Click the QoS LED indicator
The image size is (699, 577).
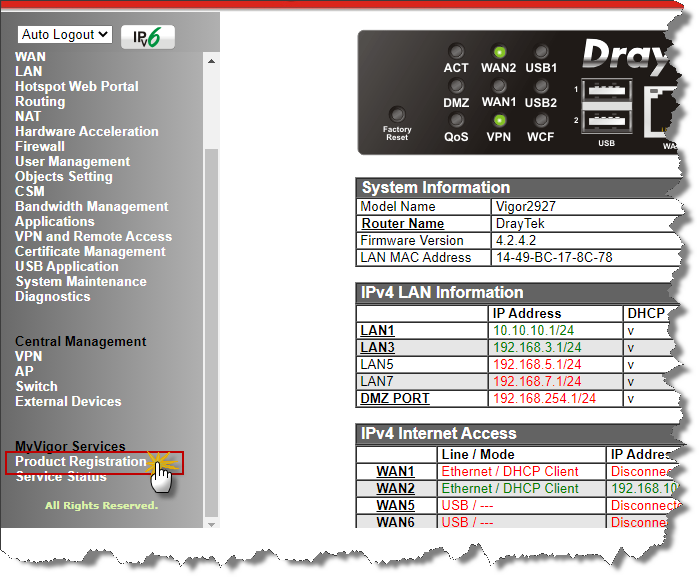click(x=456, y=120)
